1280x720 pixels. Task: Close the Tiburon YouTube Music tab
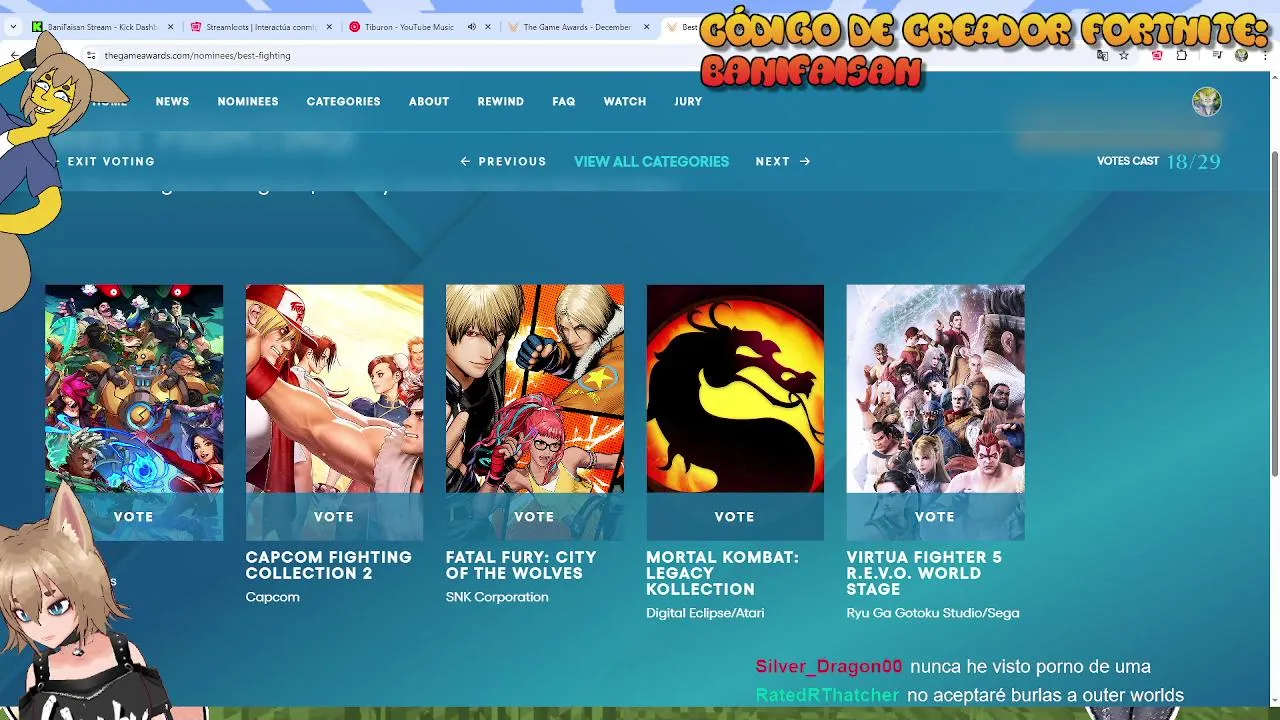coord(488,27)
